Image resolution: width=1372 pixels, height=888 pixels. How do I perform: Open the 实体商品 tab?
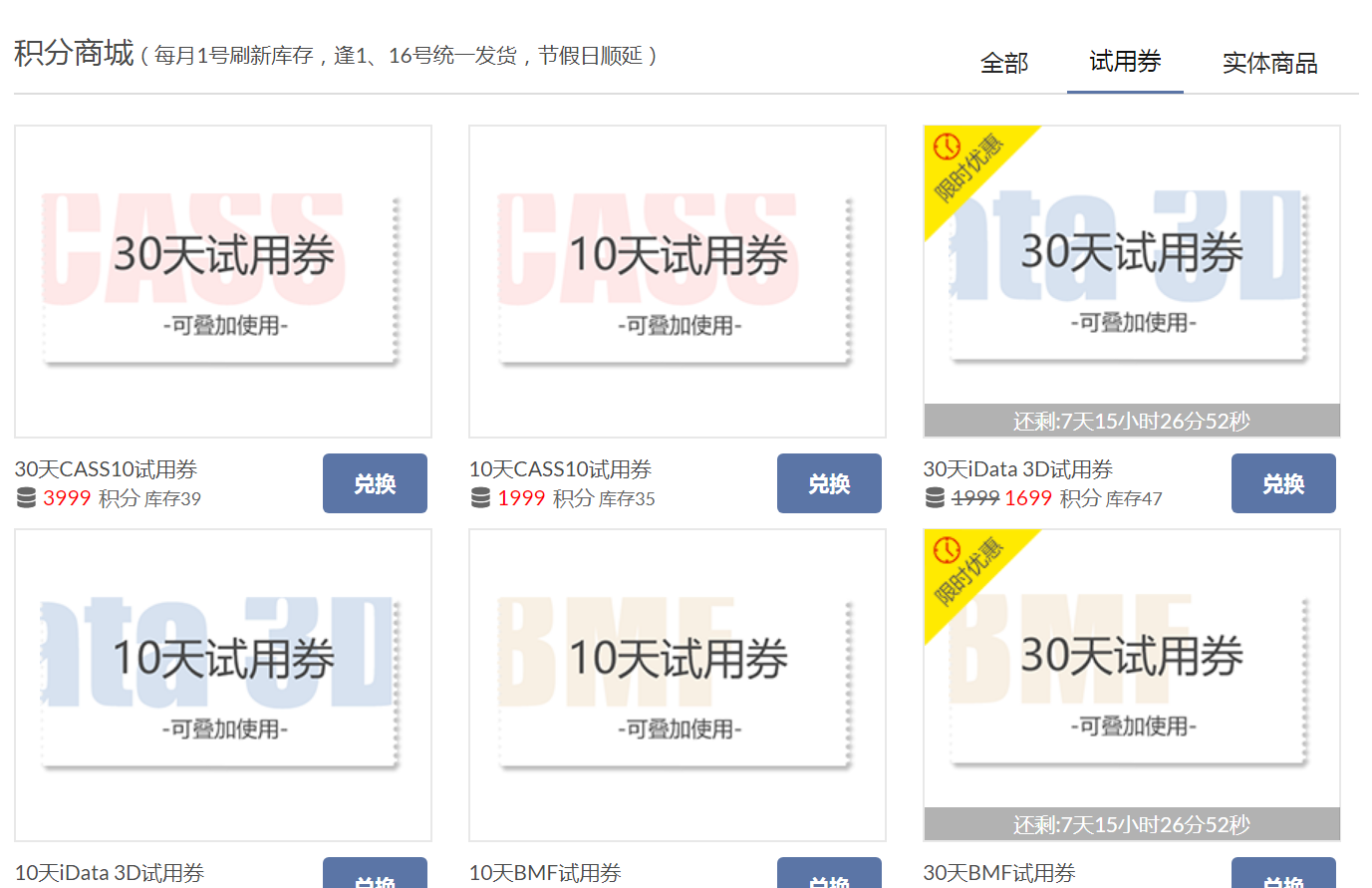tap(1269, 63)
